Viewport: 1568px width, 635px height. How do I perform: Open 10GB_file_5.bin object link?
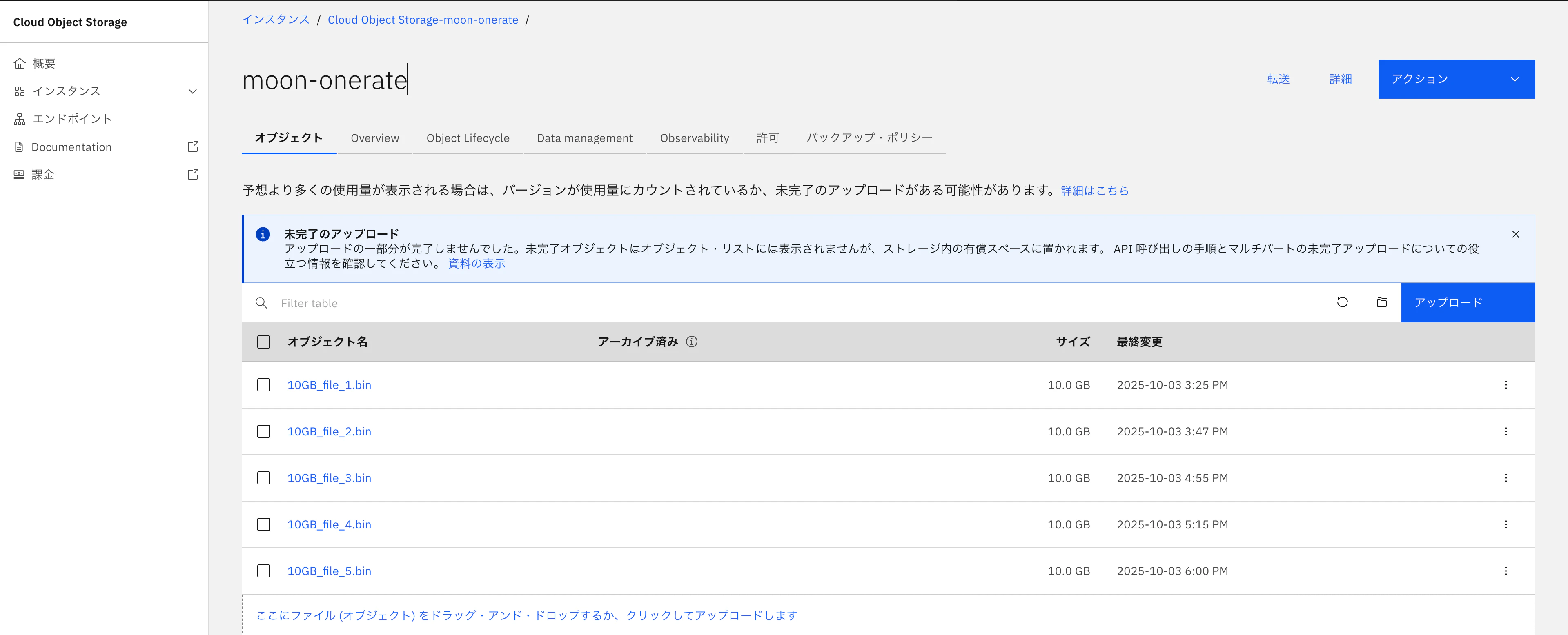pos(329,571)
